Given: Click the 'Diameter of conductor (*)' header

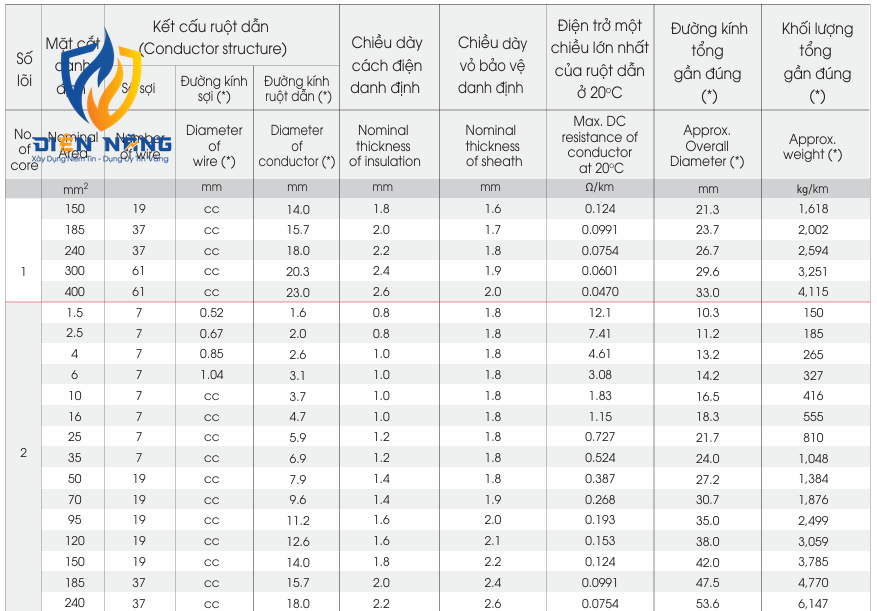Looking at the screenshot, I should 296,145.
